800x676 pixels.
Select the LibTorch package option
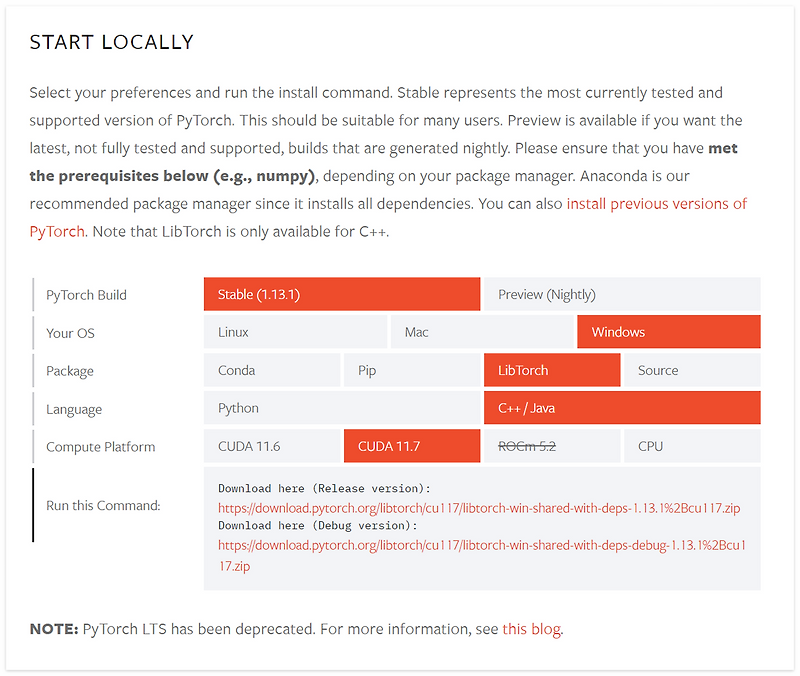tap(552, 370)
